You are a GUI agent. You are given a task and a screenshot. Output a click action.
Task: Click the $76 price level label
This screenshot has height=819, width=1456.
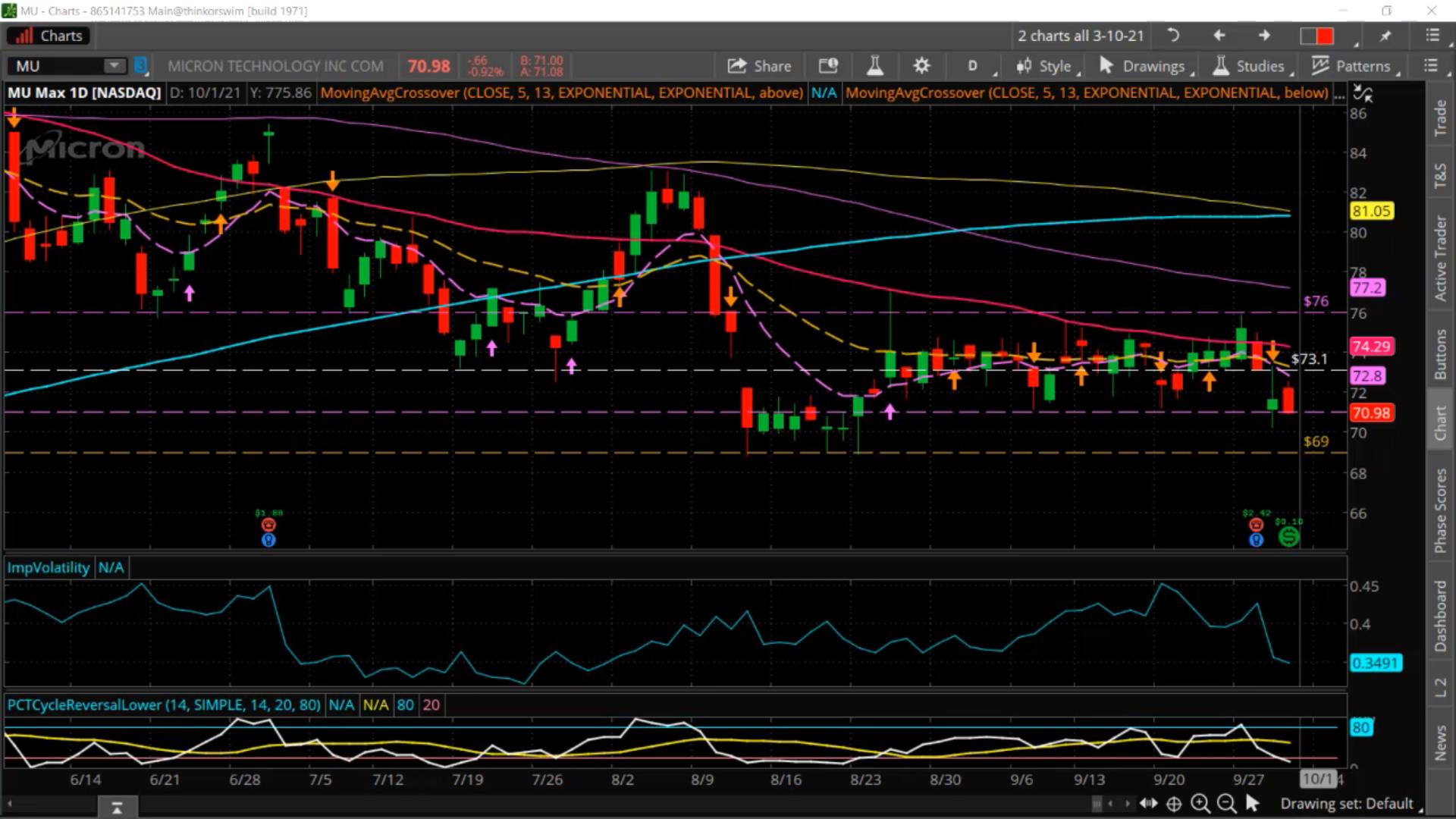[x=1316, y=301]
